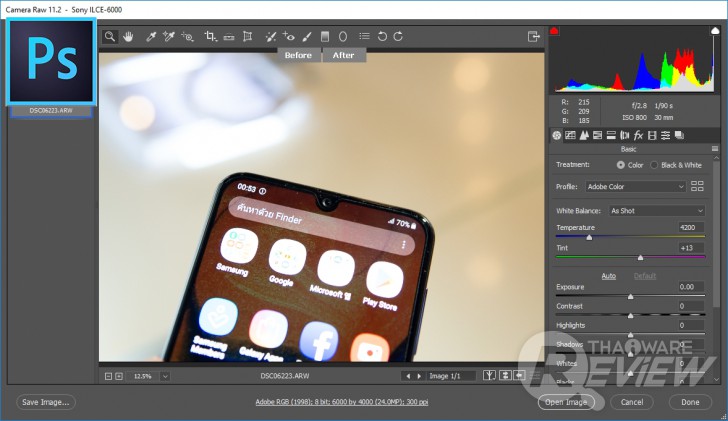Toggle full screen mode icon

coord(533,36)
